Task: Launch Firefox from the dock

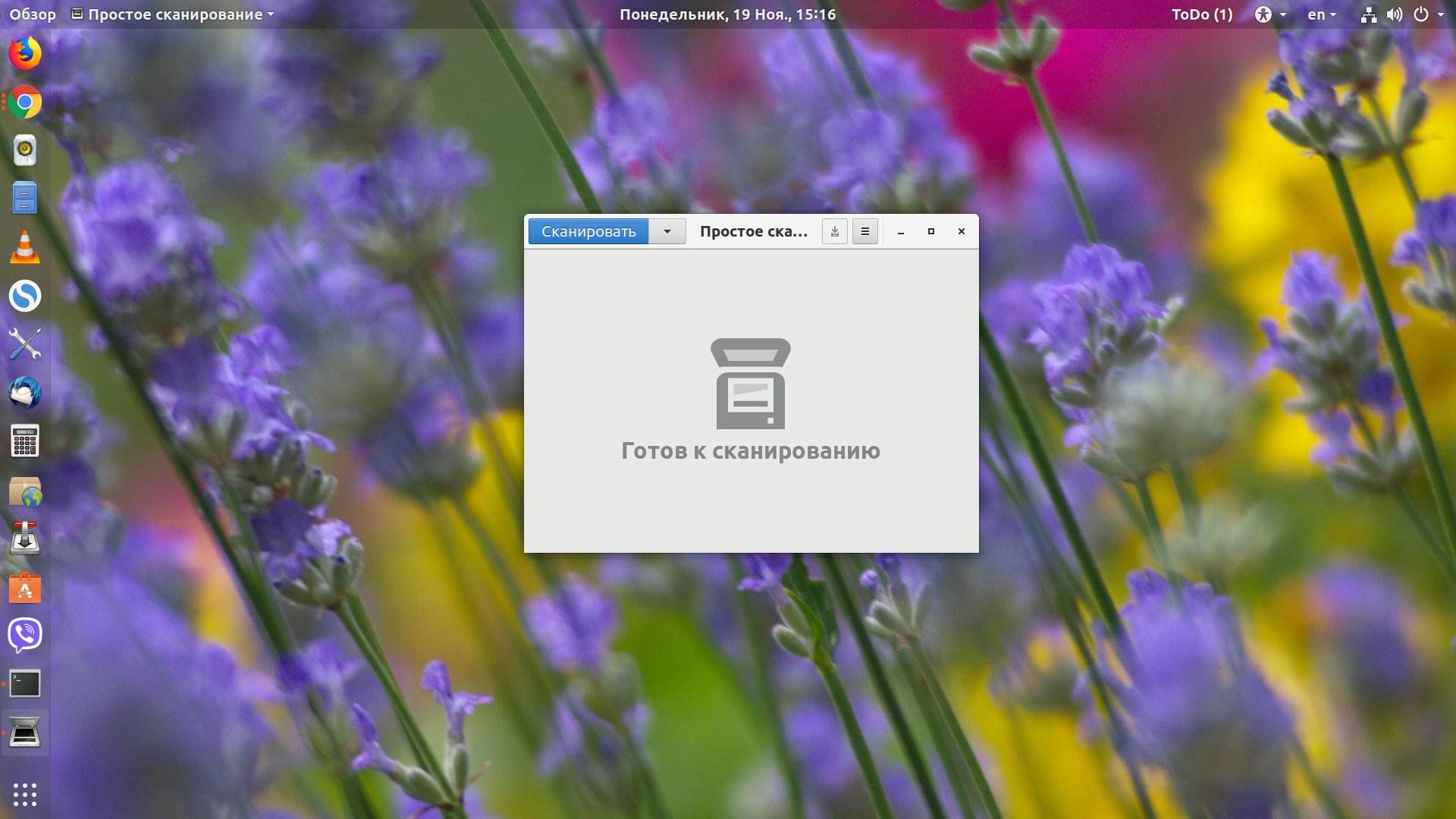Action: tap(25, 53)
